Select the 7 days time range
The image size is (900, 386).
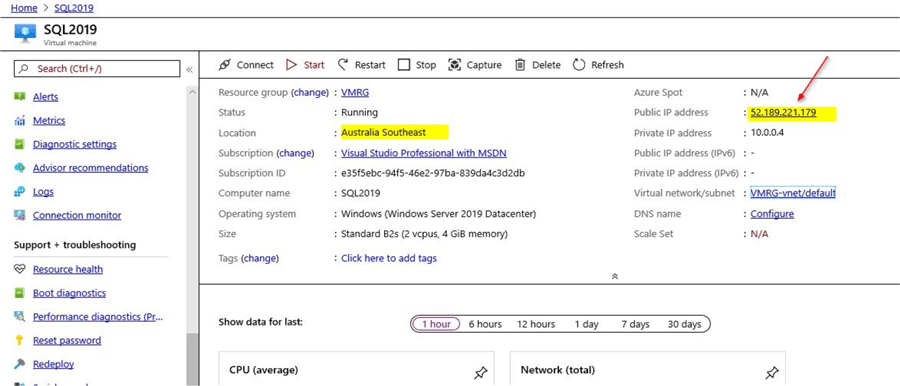635,324
